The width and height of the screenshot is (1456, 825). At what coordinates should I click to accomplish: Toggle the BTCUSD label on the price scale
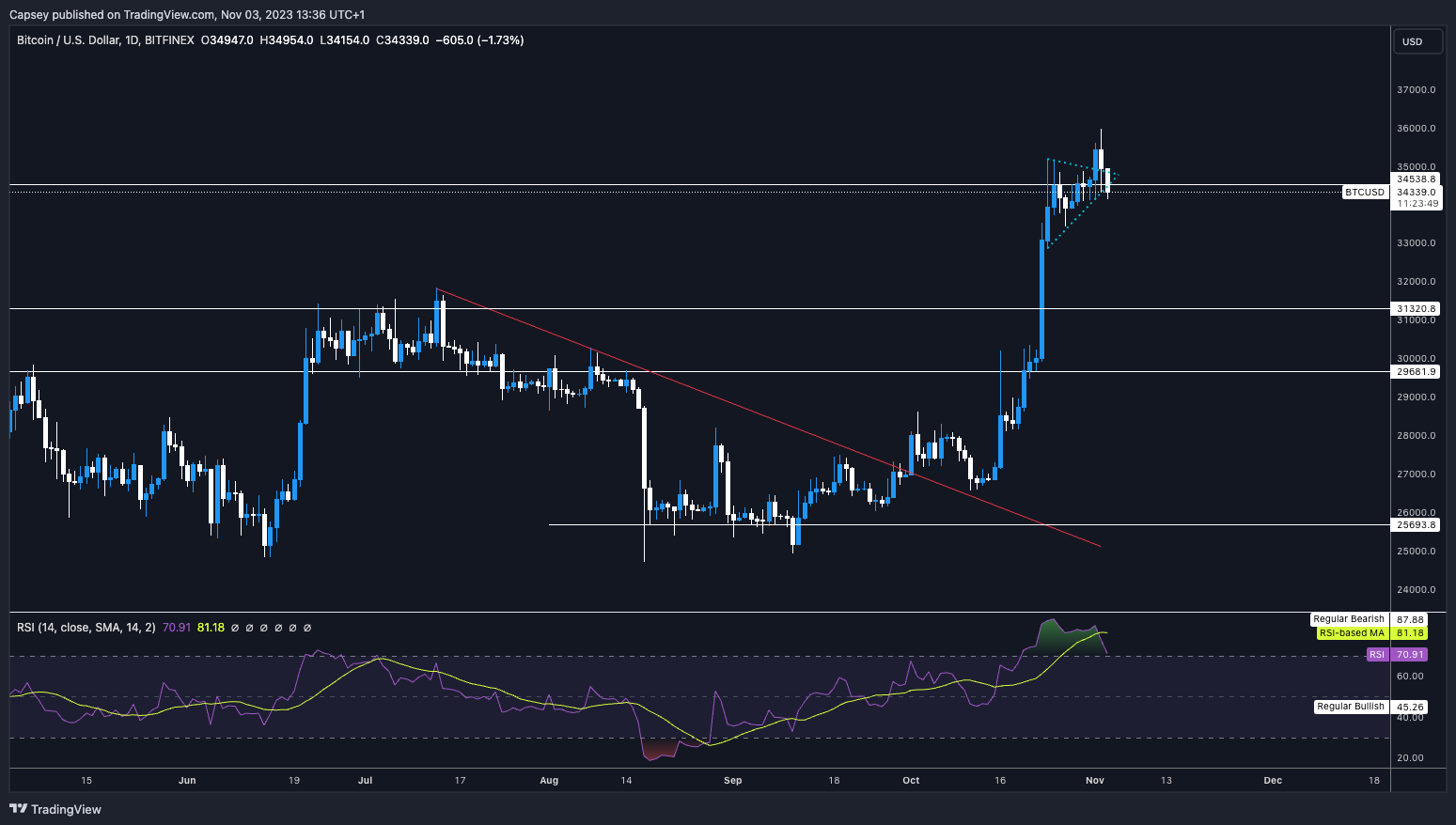1364,192
